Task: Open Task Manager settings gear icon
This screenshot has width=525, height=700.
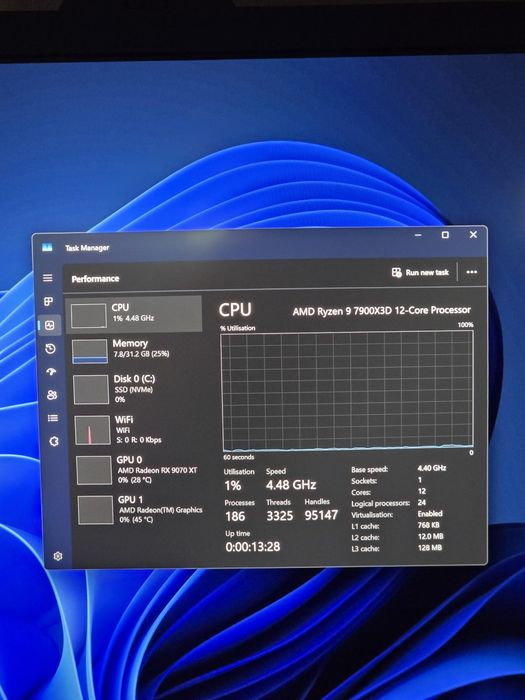Action: (58, 556)
